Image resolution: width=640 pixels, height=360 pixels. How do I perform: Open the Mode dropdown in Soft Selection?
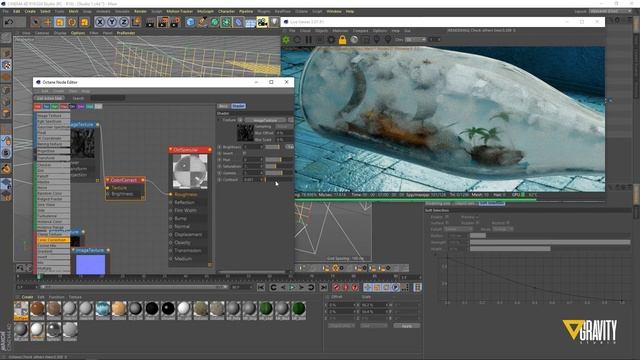tap(502, 229)
